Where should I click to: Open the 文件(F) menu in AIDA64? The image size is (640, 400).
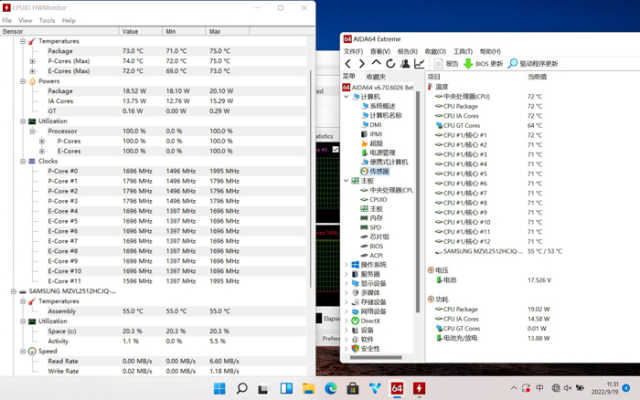click(353, 50)
